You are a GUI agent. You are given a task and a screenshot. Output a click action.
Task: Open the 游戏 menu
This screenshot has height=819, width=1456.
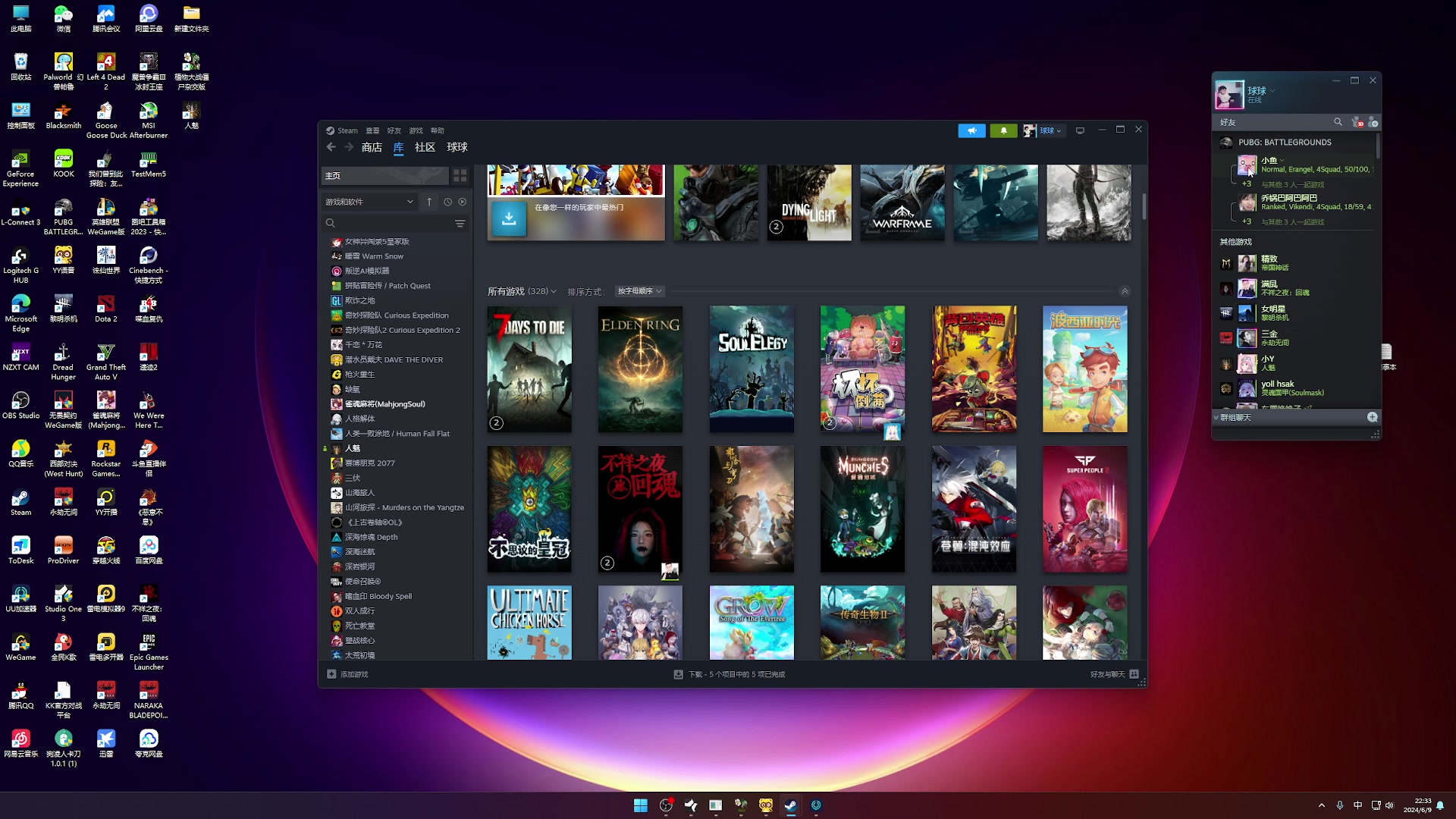point(416,130)
